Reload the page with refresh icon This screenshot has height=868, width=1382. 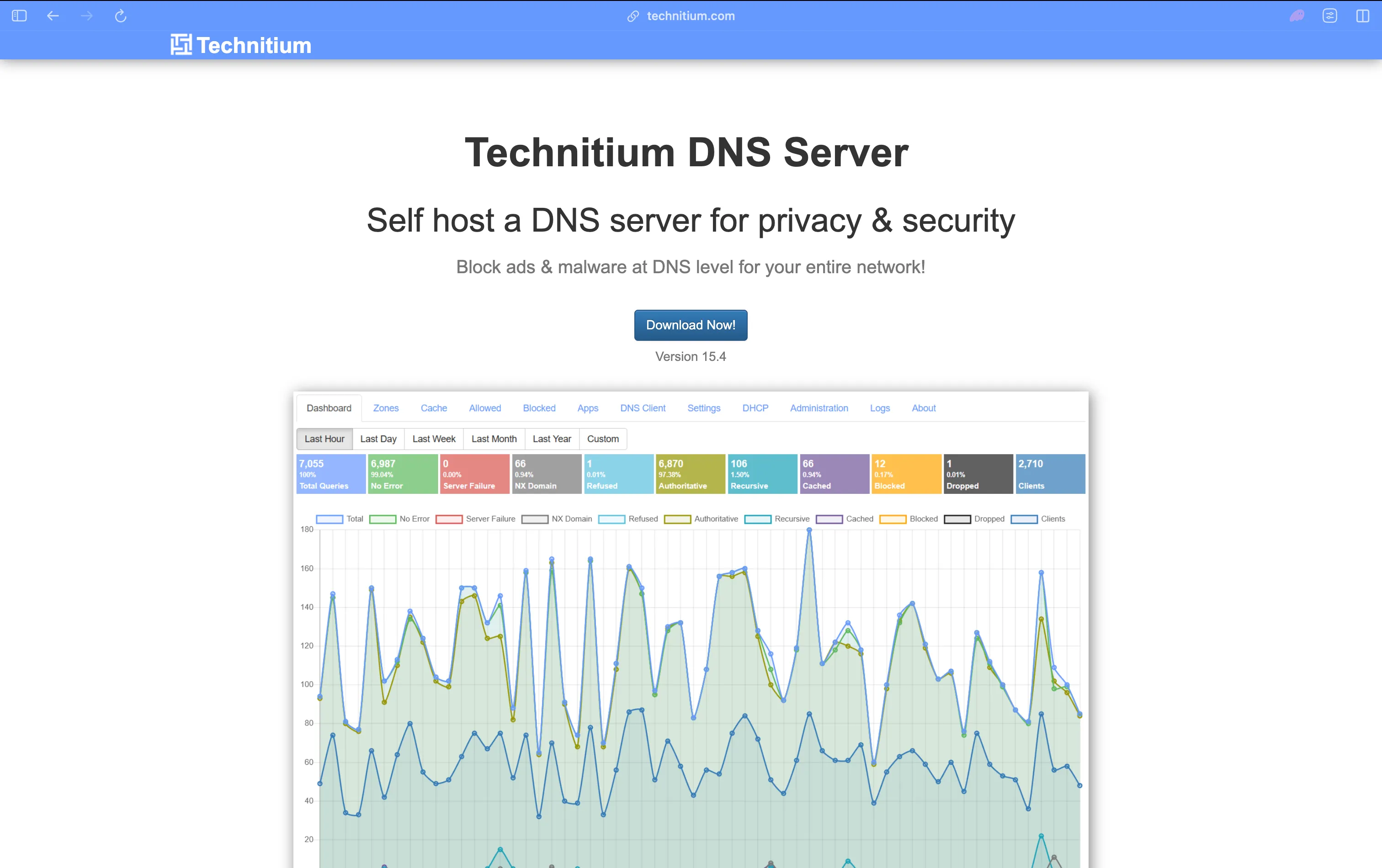click(121, 16)
